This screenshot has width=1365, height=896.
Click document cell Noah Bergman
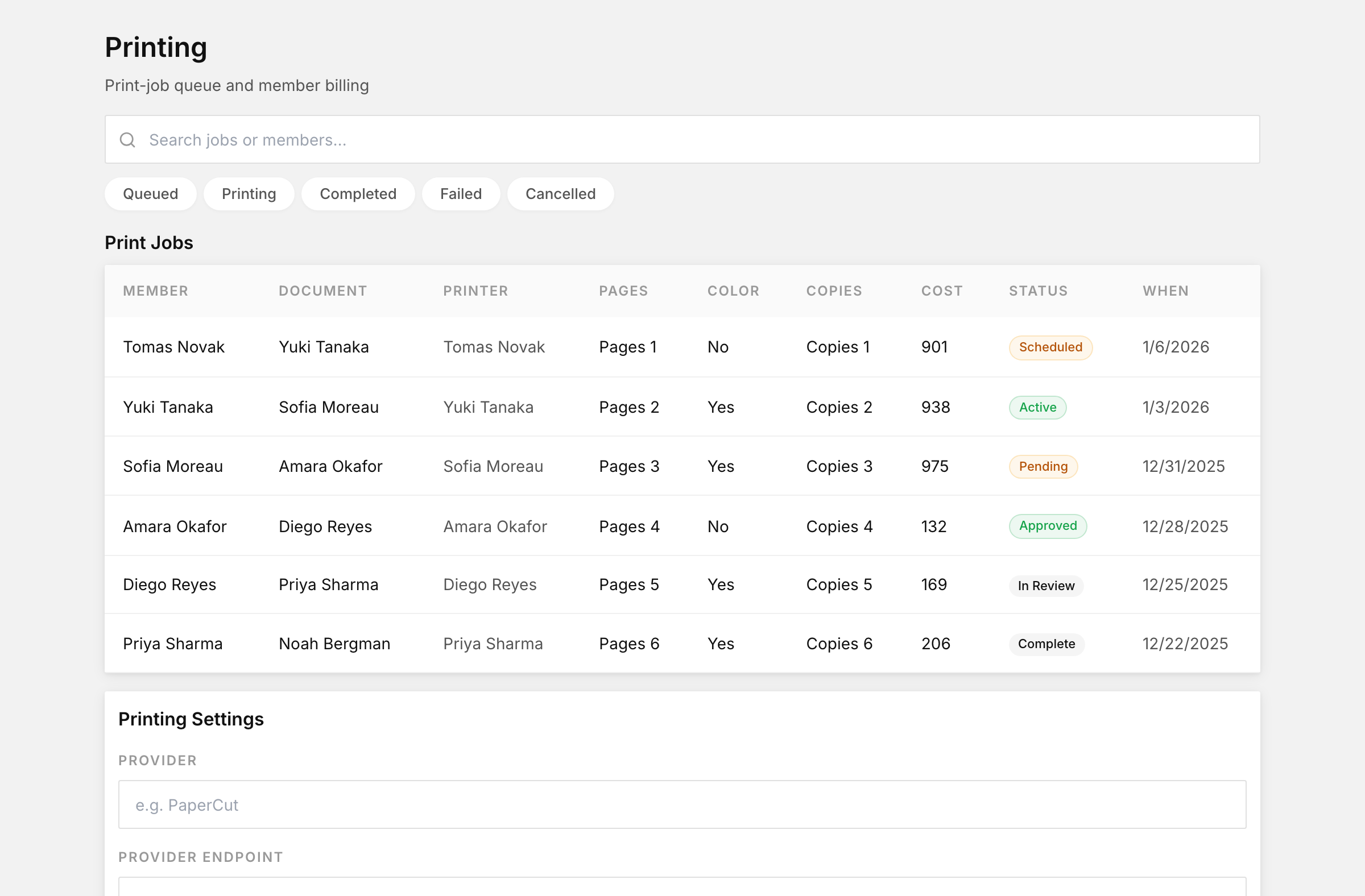[x=334, y=644]
